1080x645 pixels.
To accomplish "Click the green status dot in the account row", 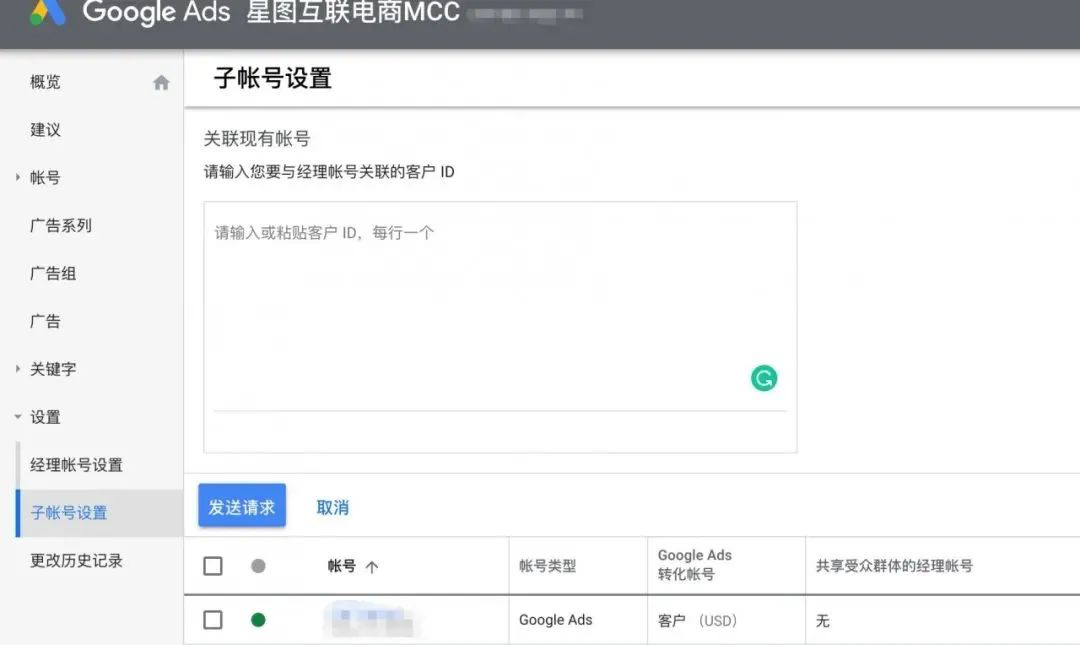I will (x=259, y=620).
